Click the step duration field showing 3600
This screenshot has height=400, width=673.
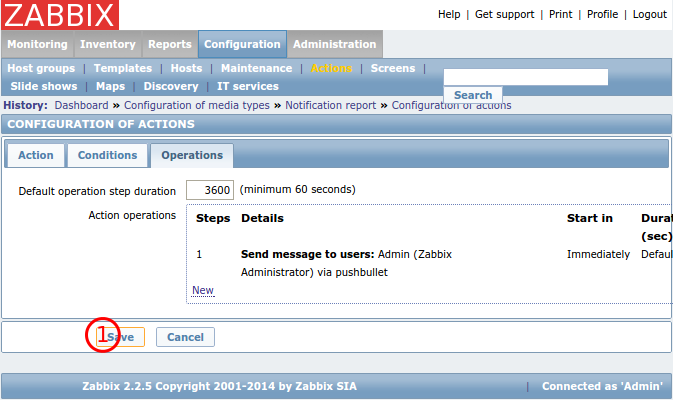pyautogui.click(x=210, y=190)
